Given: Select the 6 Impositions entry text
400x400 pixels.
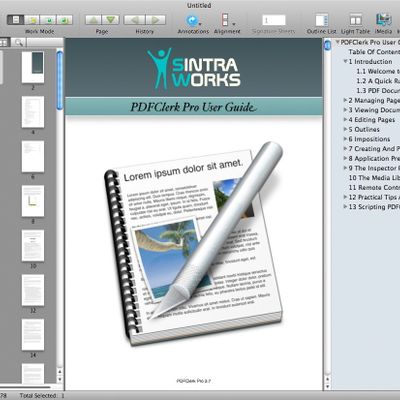Looking at the screenshot, I should 369,139.
